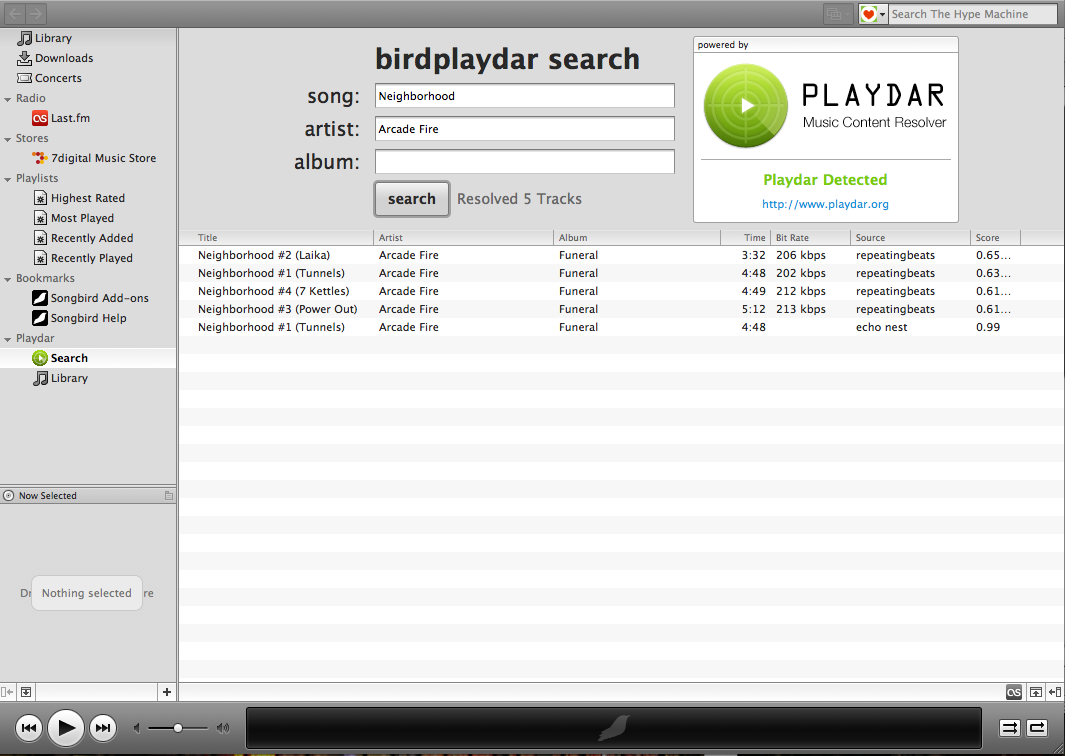Viewport: 1065px width, 756px height.
Task: Click the green Playdar logo
Action: tap(746, 106)
